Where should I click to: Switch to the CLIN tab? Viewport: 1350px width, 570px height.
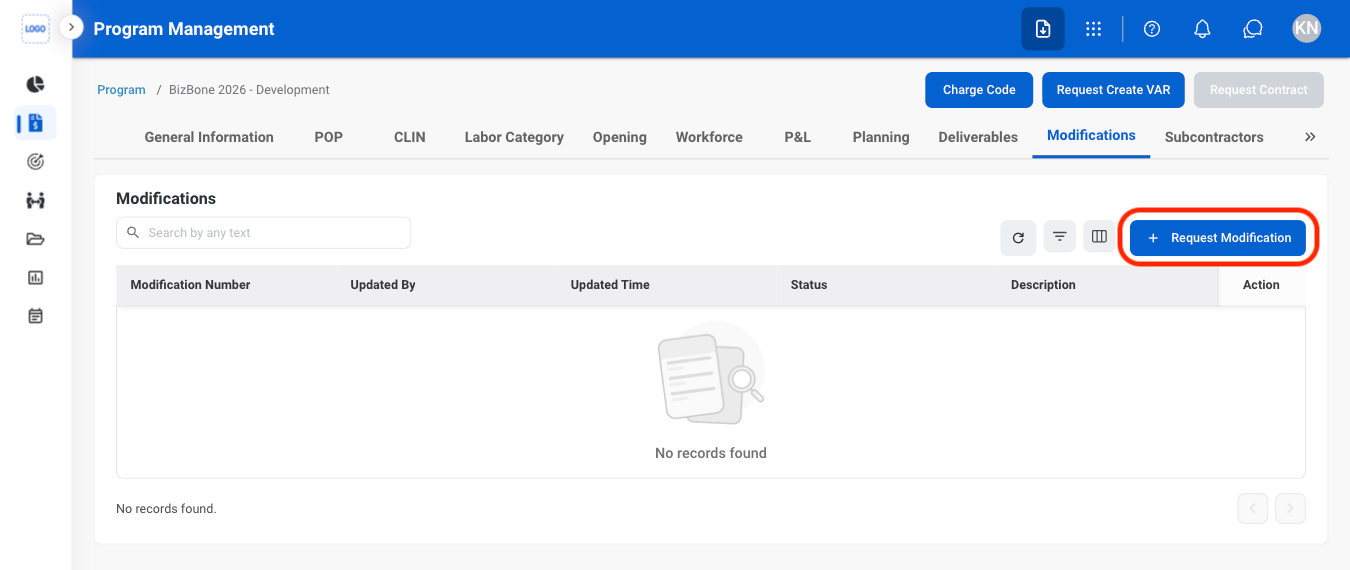click(x=410, y=137)
